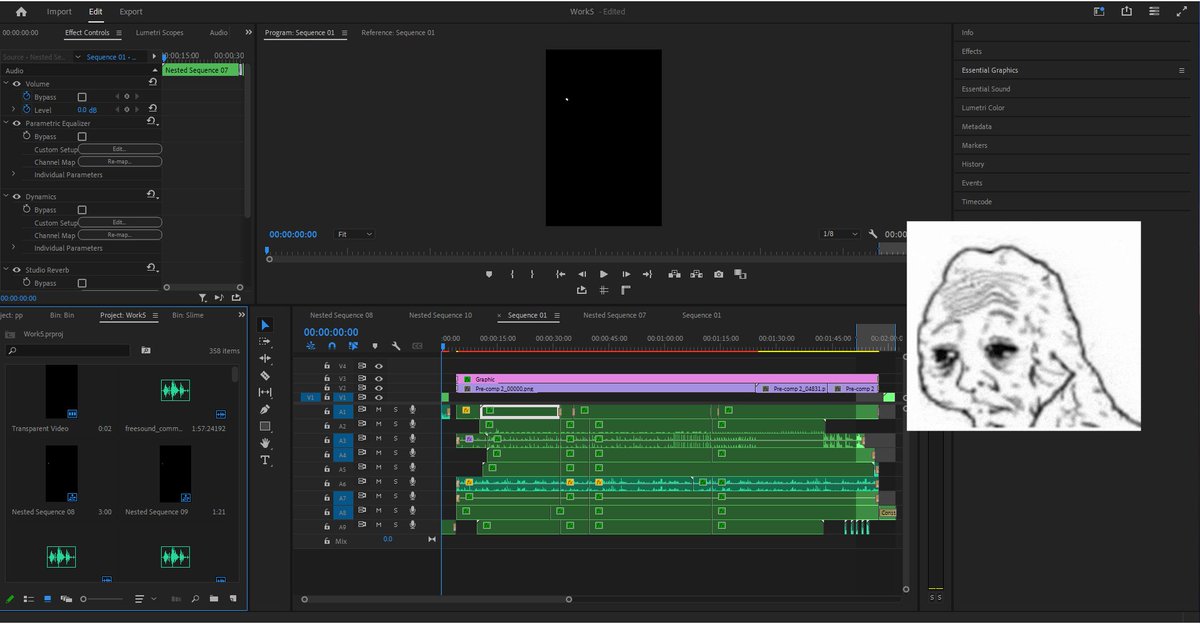Click Play in Program monitor
Viewport: 1200px width, 624px height.
[604, 274]
